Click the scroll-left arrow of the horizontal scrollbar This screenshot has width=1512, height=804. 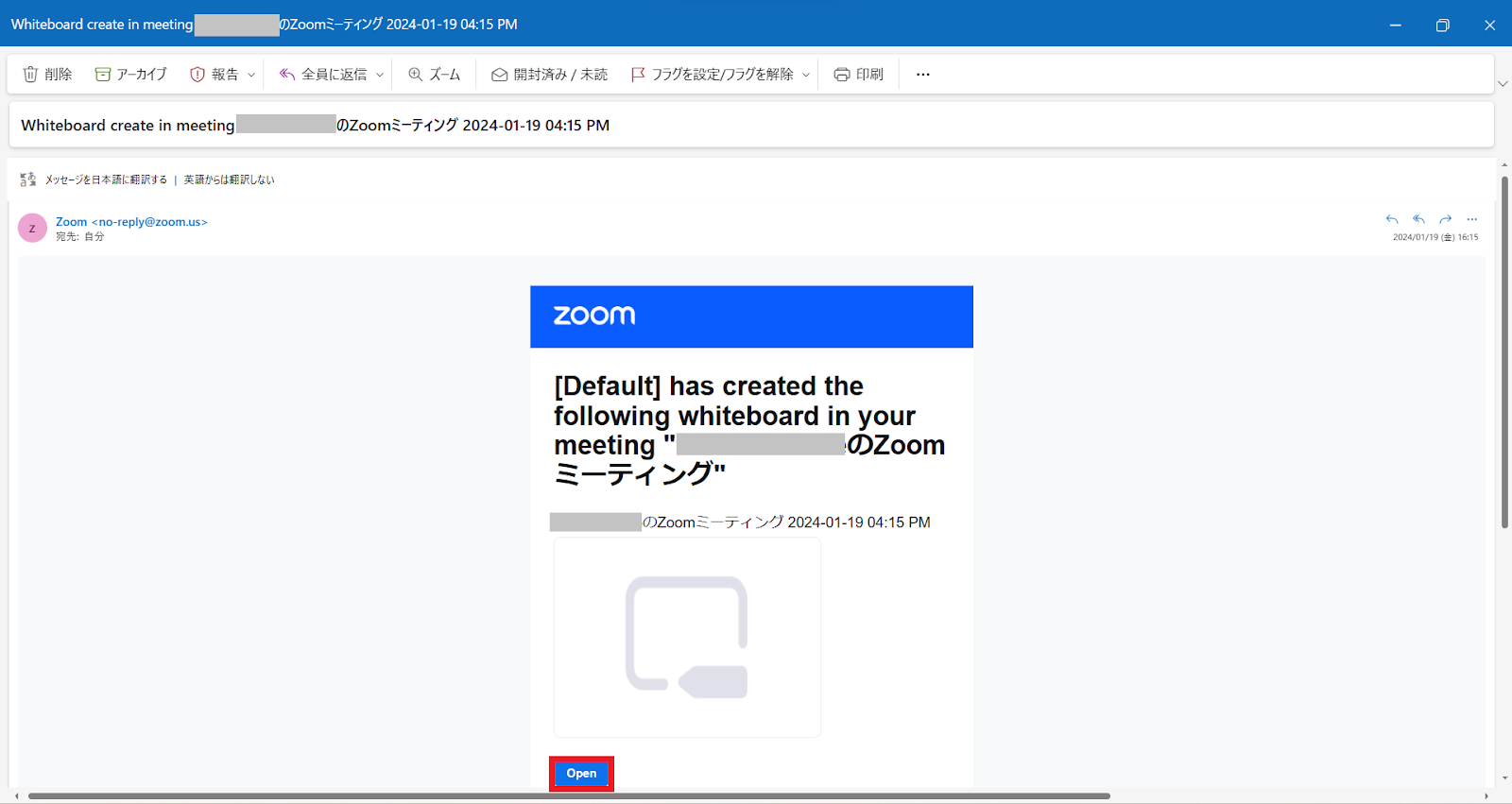[17, 796]
